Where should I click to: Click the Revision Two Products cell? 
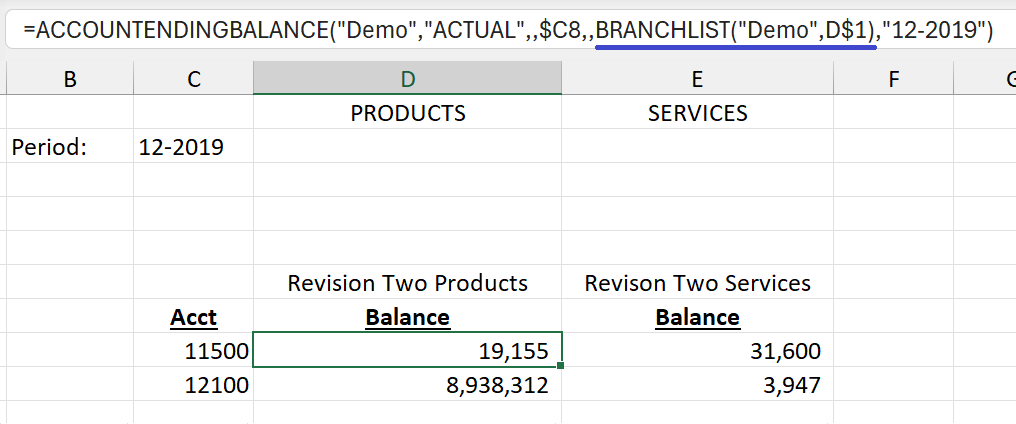click(x=408, y=283)
